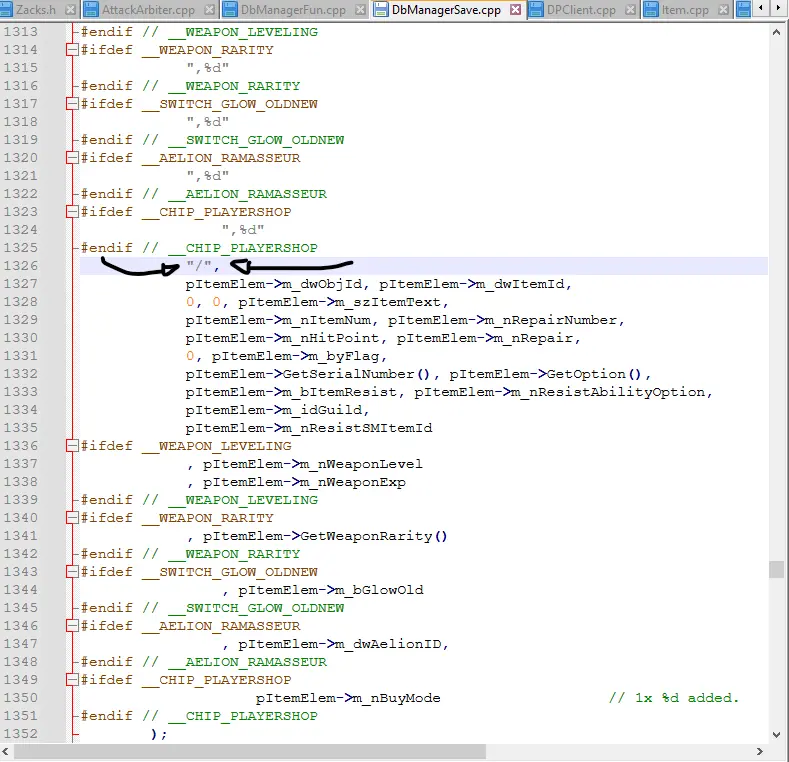Collapse the __AELION_RAMASSEUR block at line 1320
This screenshot has height=762, width=789.
72,158
